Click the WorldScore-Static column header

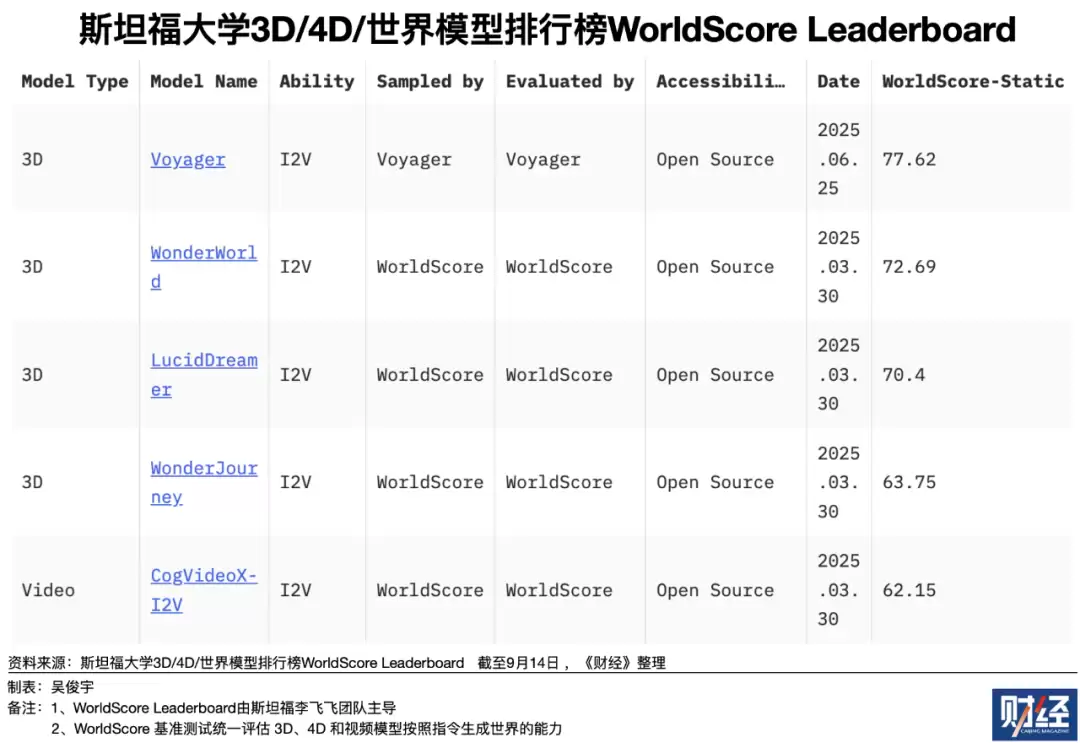coord(973,81)
